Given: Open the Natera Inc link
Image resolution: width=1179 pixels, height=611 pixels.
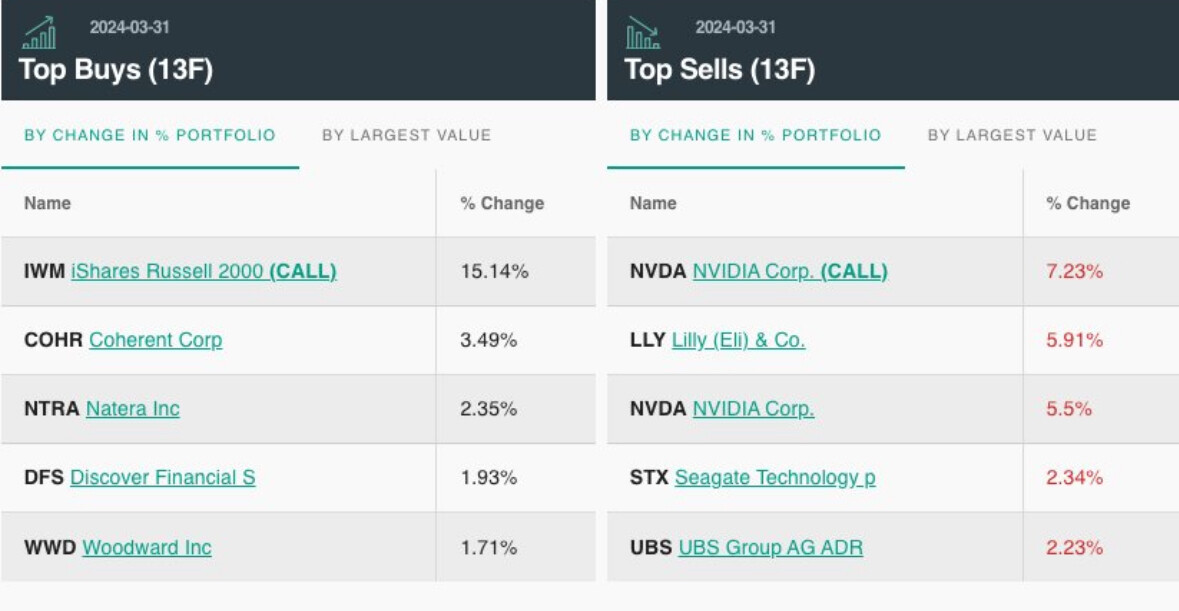Looking at the screenshot, I should click(x=132, y=409).
